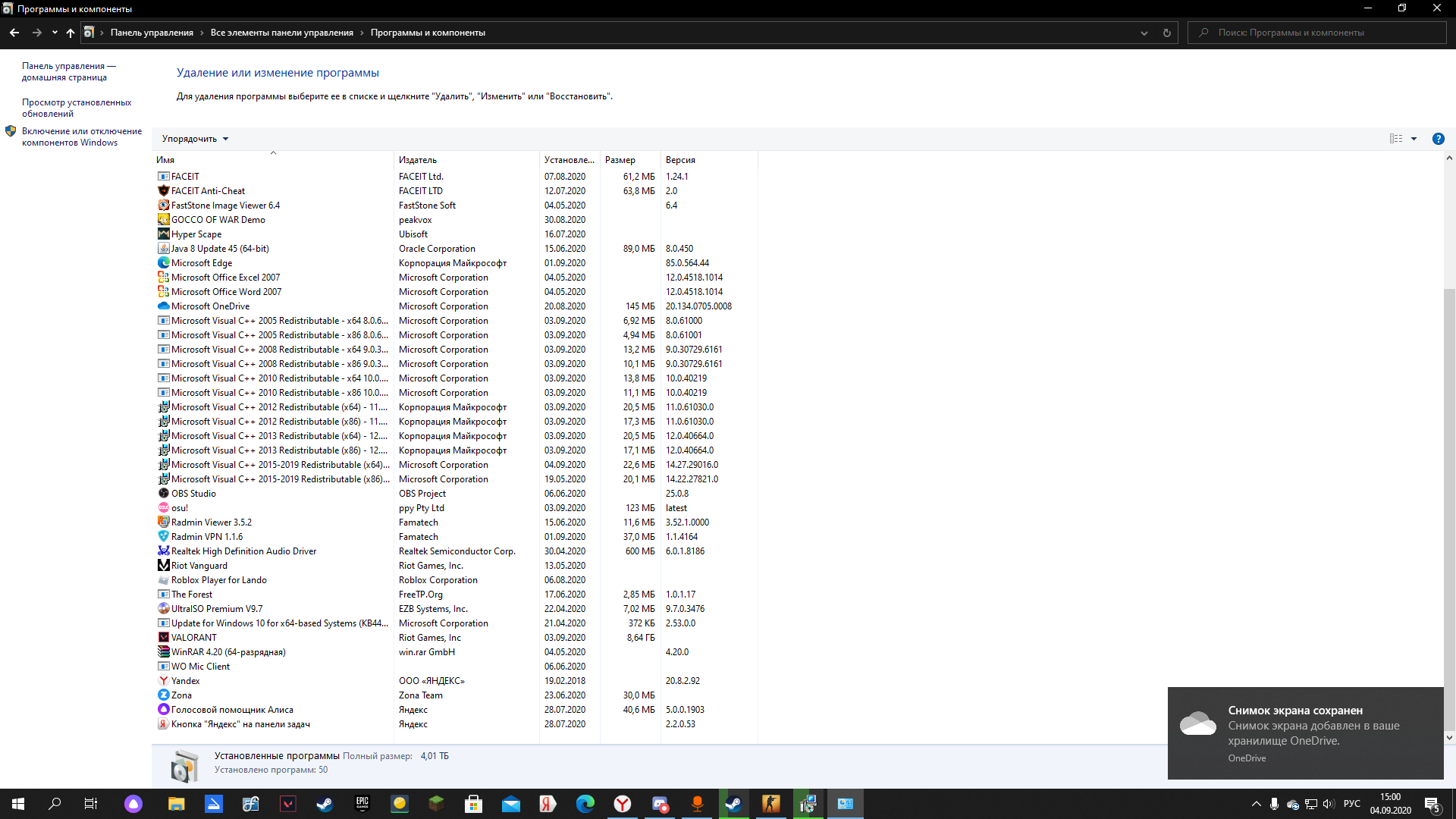Open the Упорядочить dropdown menu
The width and height of the screenshot is (1456, 819).
tap(195, 139)
